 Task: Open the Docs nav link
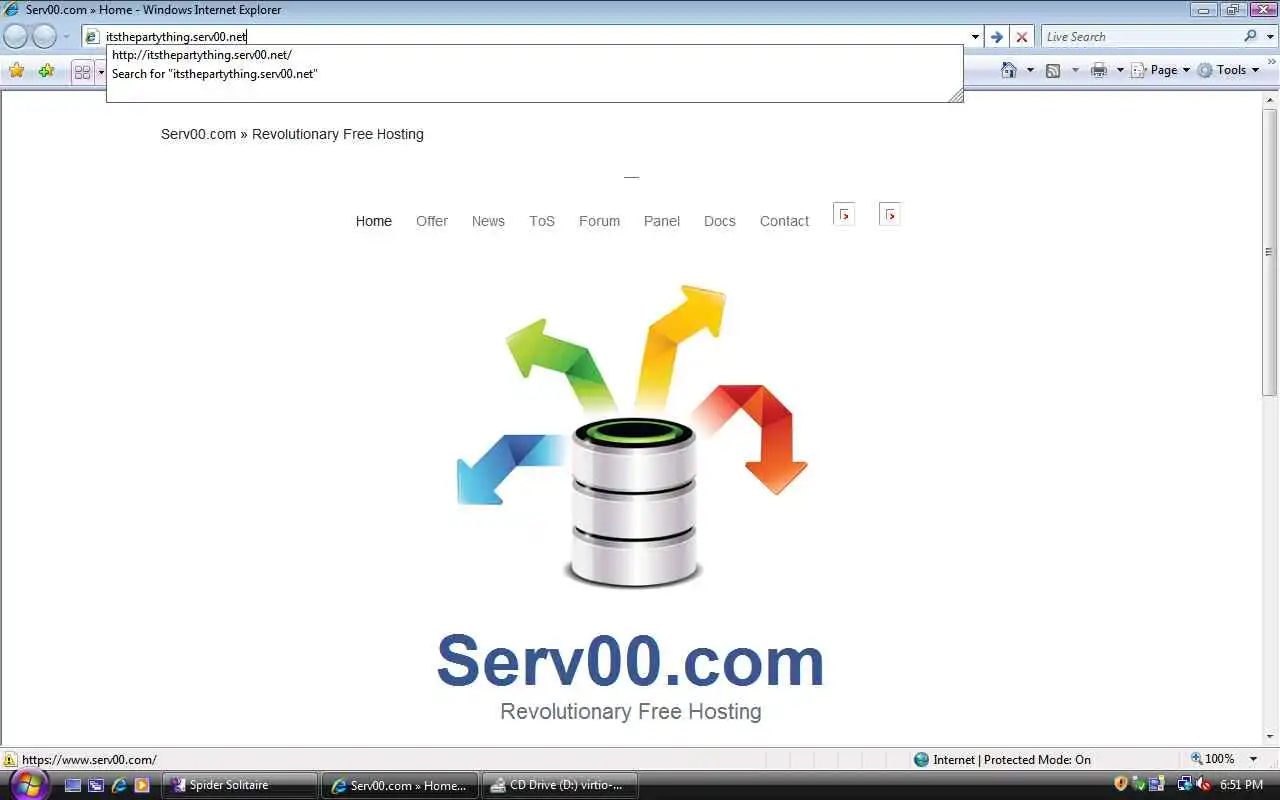[x=720, y=221]
